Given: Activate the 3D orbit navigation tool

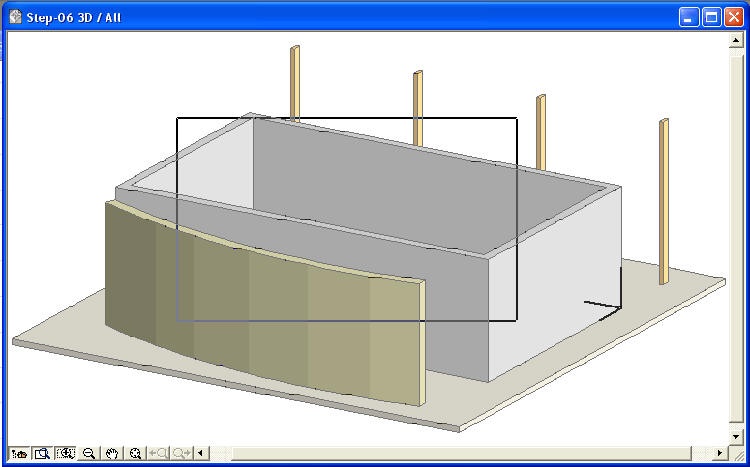Looking at the screenshot, I should [19, 453].
